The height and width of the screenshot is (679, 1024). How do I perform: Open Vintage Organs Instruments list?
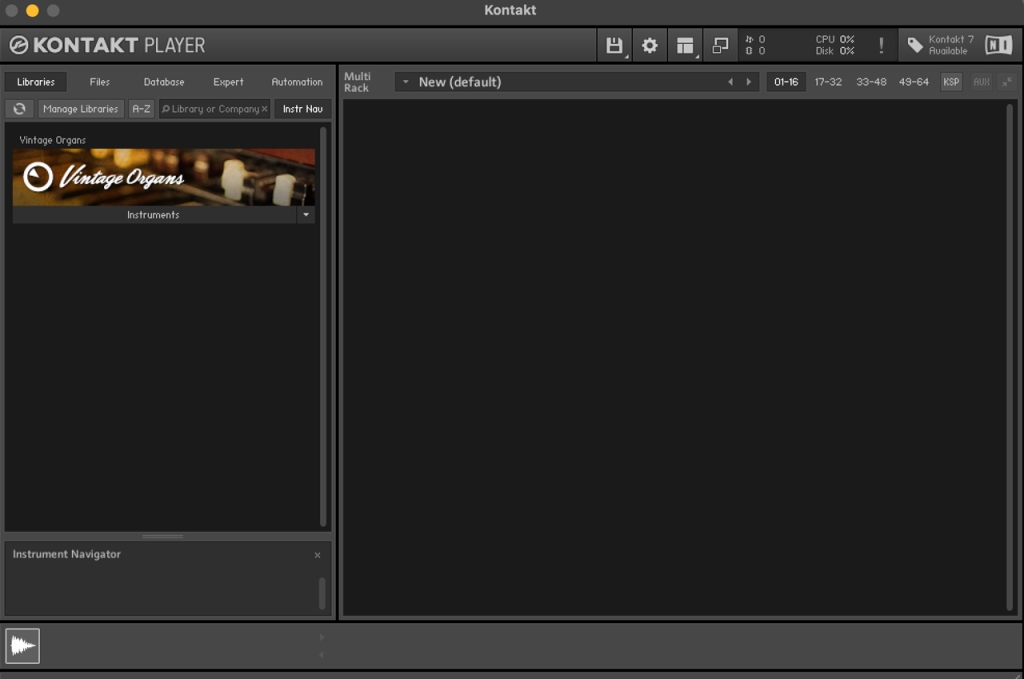click(x=154, y=215)
